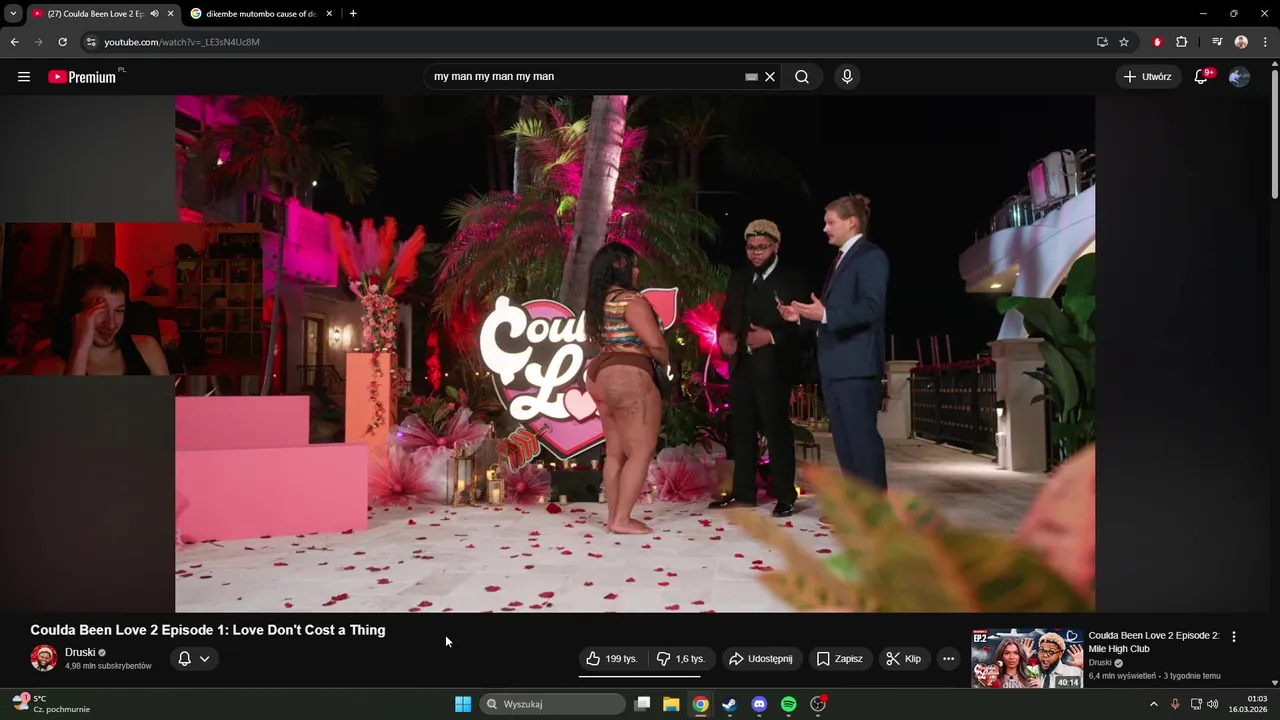Go back in browser history
This screenshot has height=720, width=1280.
(x=14, y=42)
